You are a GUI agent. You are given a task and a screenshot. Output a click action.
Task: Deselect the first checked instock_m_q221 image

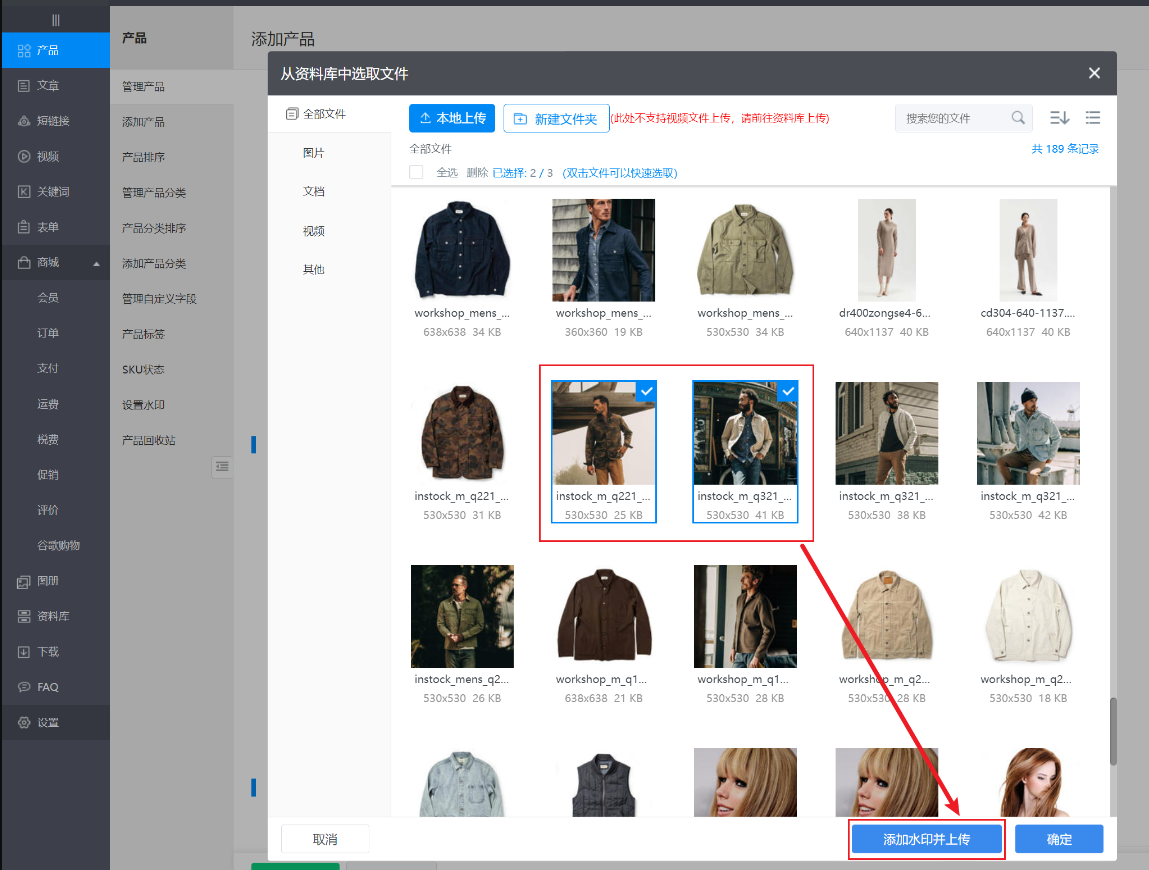click(x=646, y=391)
